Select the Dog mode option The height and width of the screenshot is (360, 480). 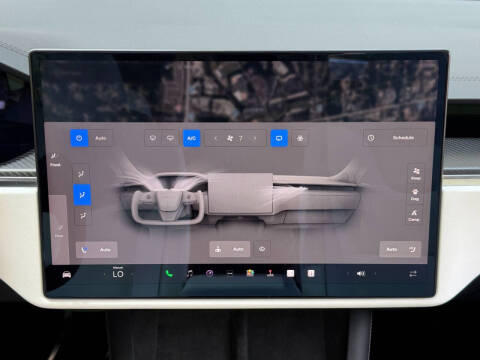click(415, 194)
